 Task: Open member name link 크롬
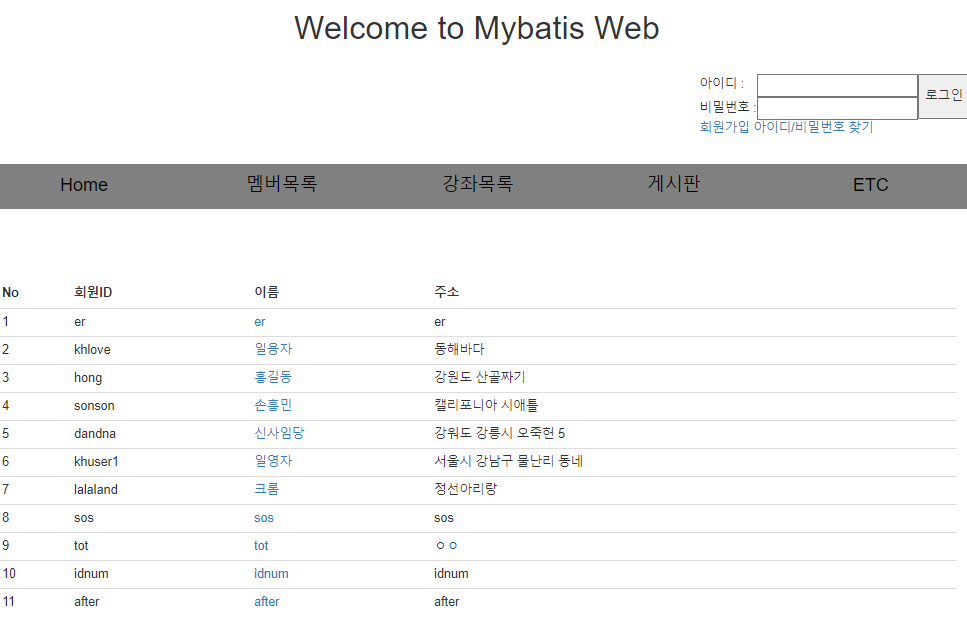266,489
